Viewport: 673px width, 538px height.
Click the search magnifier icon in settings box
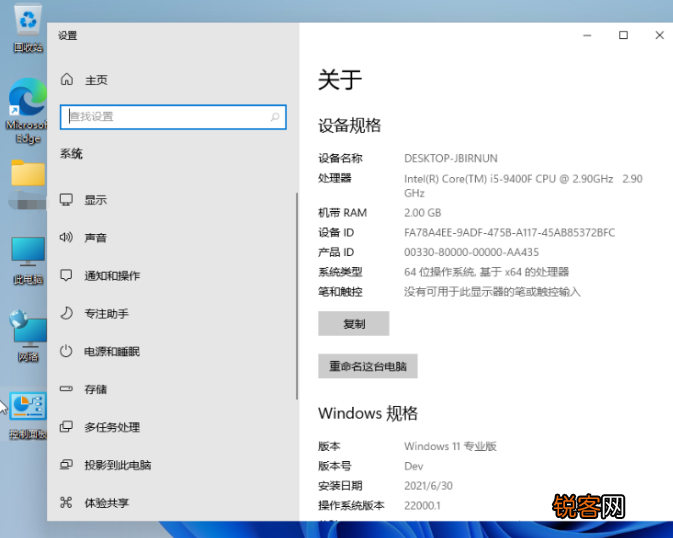click(275, 117)
